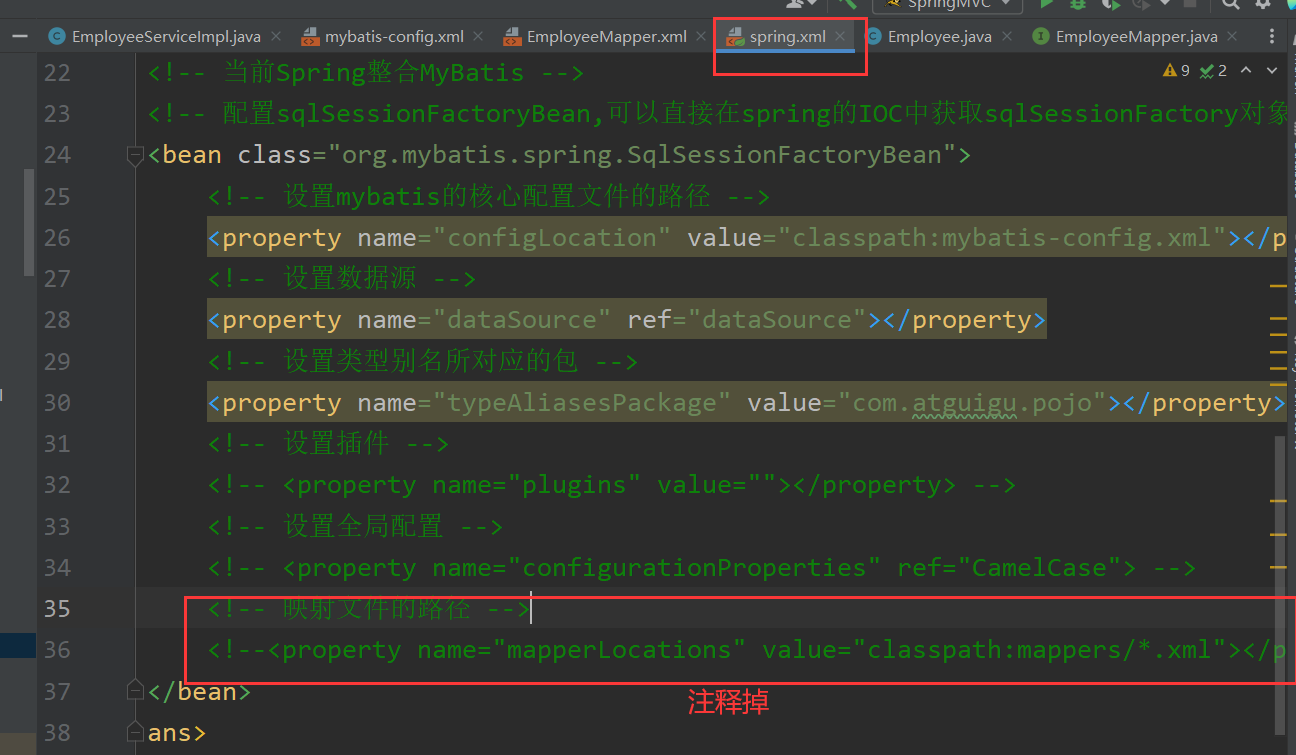This screenshot has width=1296, height=755.
Task: Collapse the bean element fold on line 24
Action: pos(135,155)
